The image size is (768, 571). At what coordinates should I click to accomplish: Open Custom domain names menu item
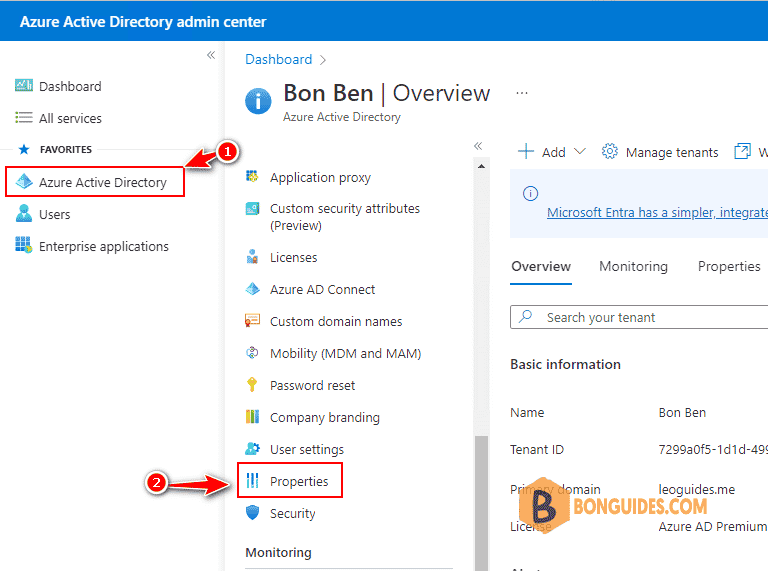click(336, 321)
